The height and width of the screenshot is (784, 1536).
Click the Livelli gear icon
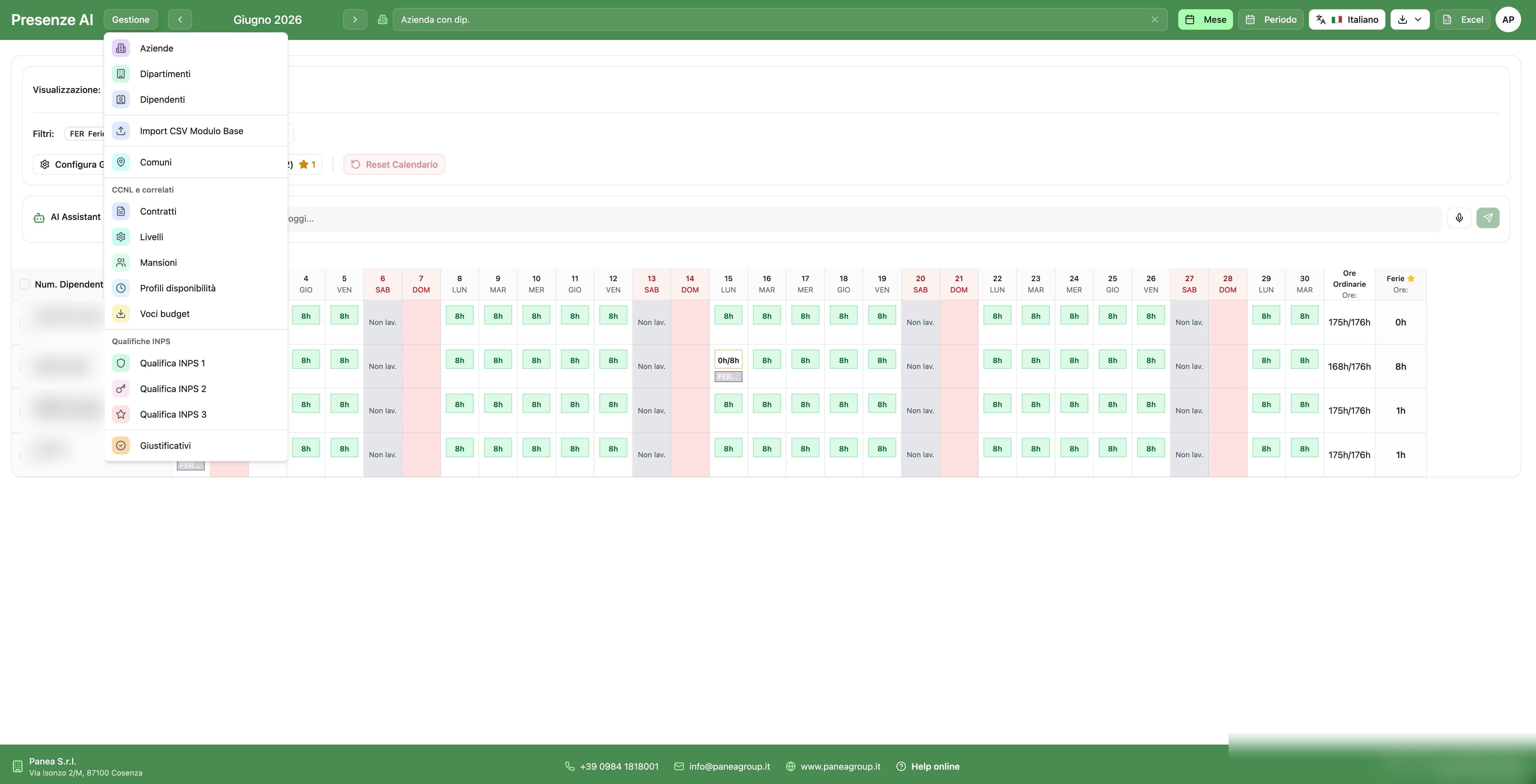tap(121, 237)
